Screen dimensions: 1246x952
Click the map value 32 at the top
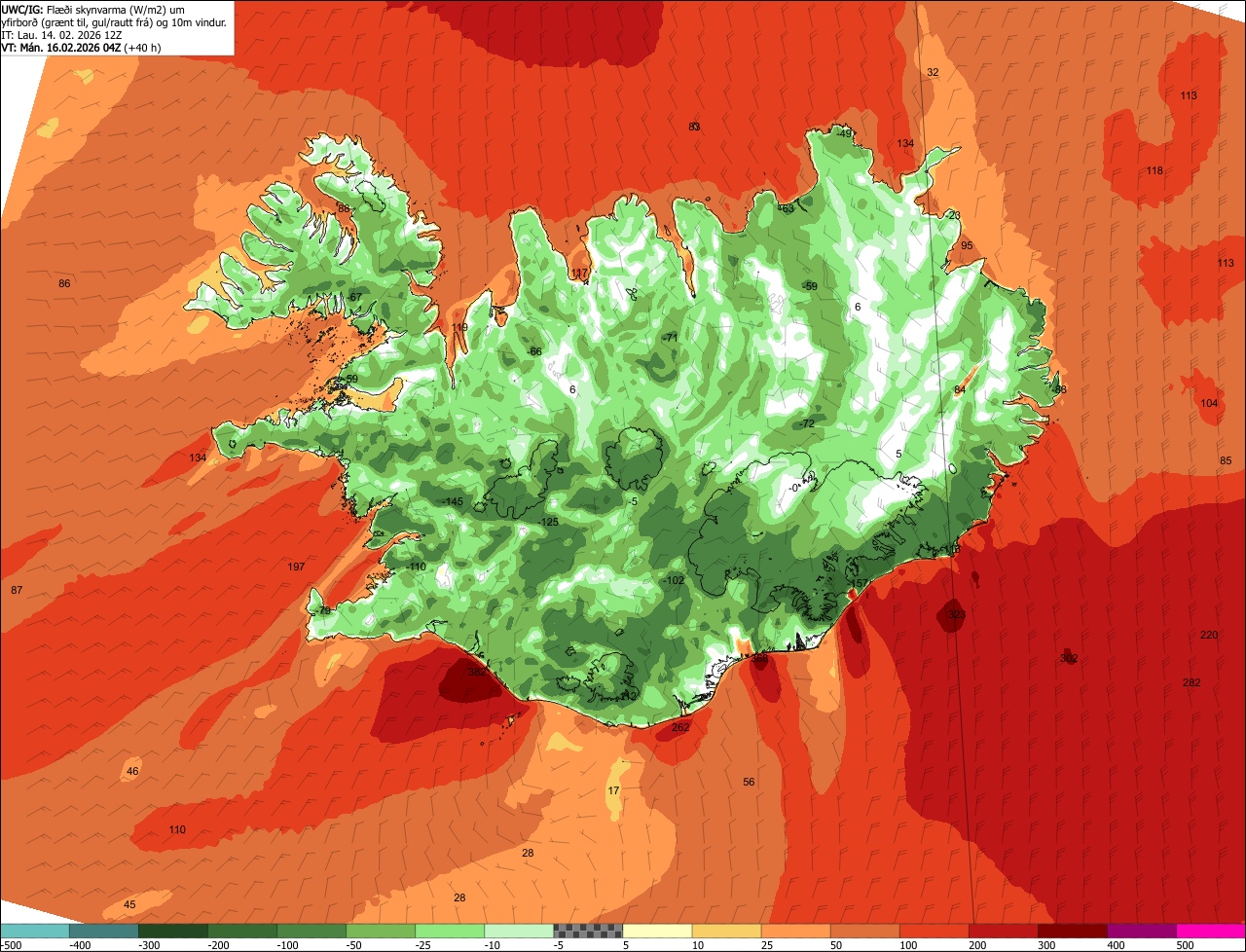tap(933, 72)
